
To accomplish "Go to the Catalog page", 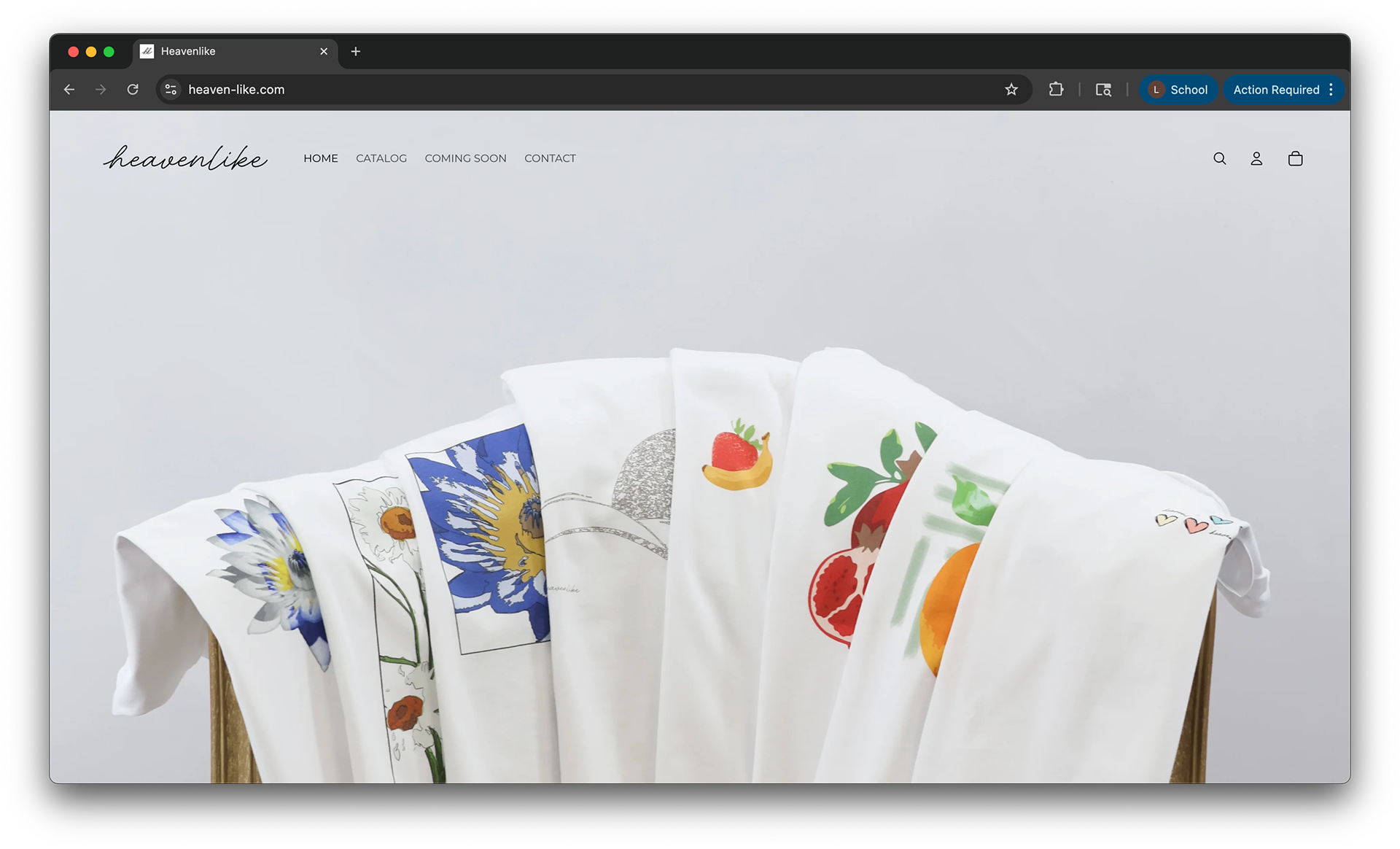I will 381,158.
